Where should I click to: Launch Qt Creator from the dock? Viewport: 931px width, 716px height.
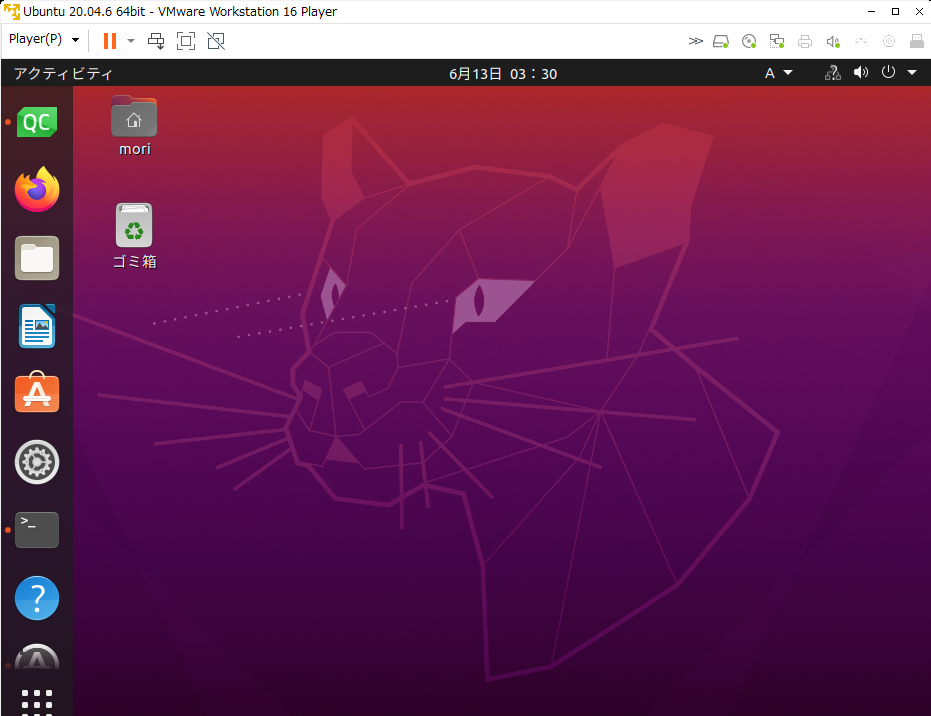tap(37, 122)
